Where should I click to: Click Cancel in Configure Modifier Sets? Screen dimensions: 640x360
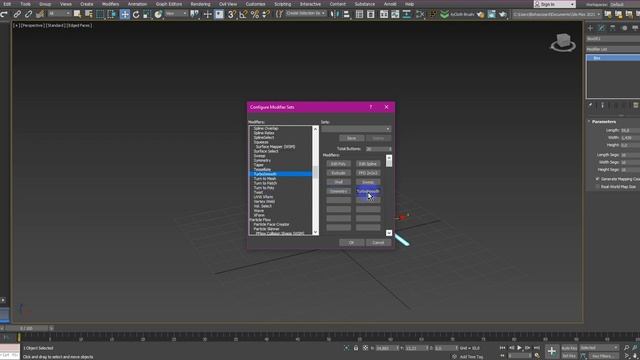(x=378, y=243)
